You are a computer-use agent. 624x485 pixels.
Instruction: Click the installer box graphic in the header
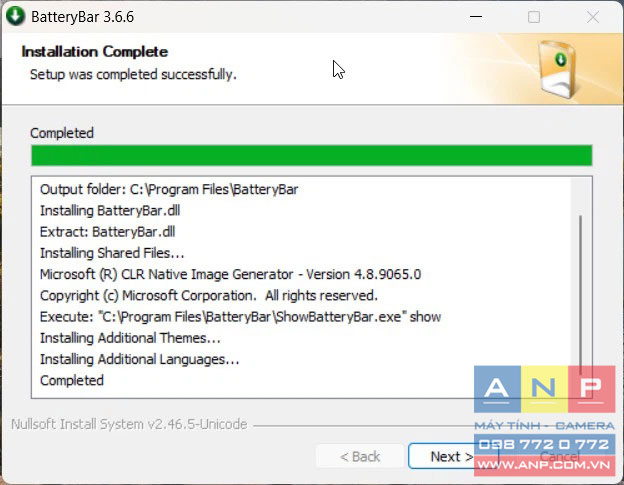coord(558,69)
